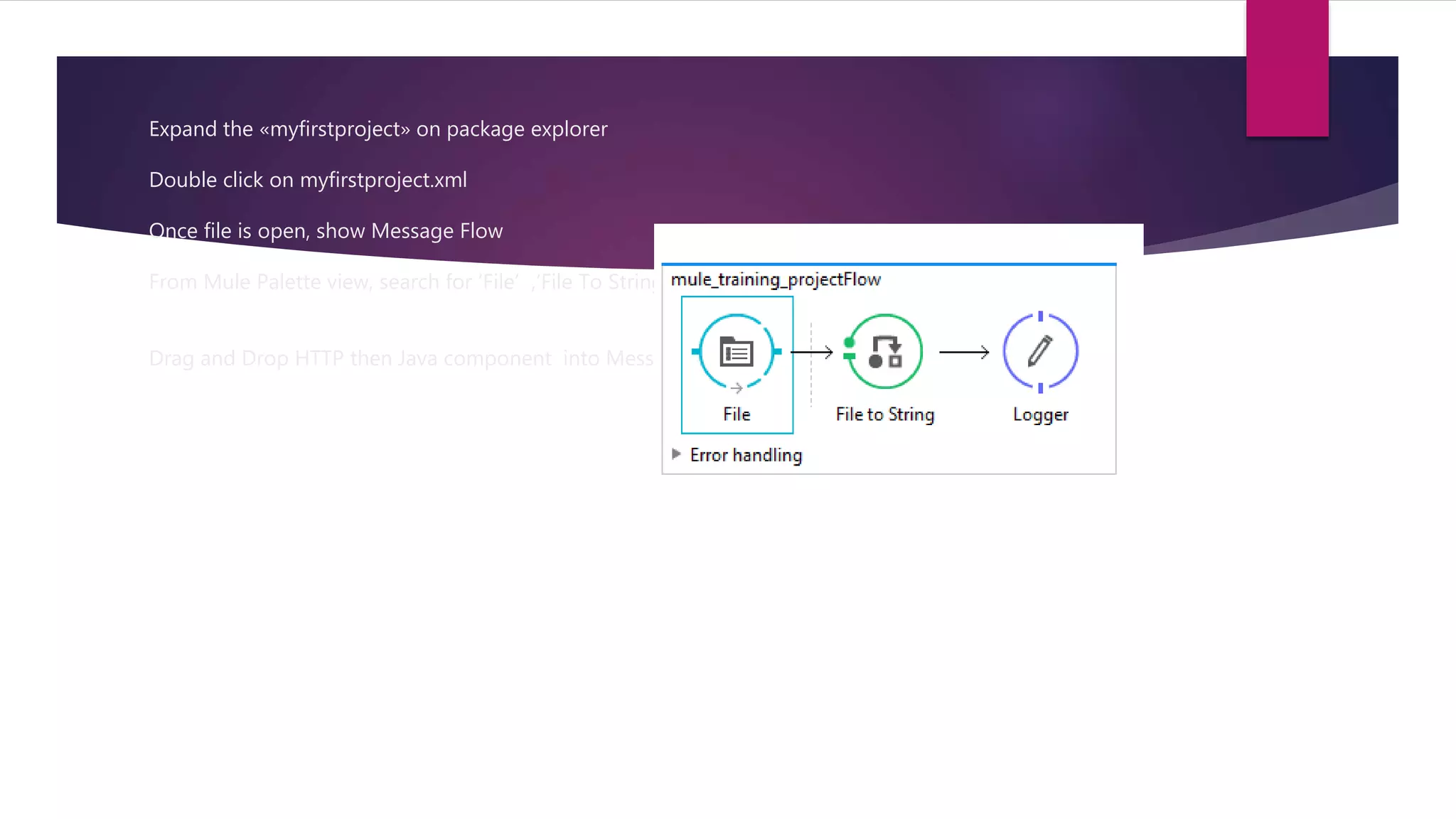Viewport: 1456px width, 819px height.
Task: Click 'Double click on myfirstproject.xml' text
Action: tap(308, 180)
